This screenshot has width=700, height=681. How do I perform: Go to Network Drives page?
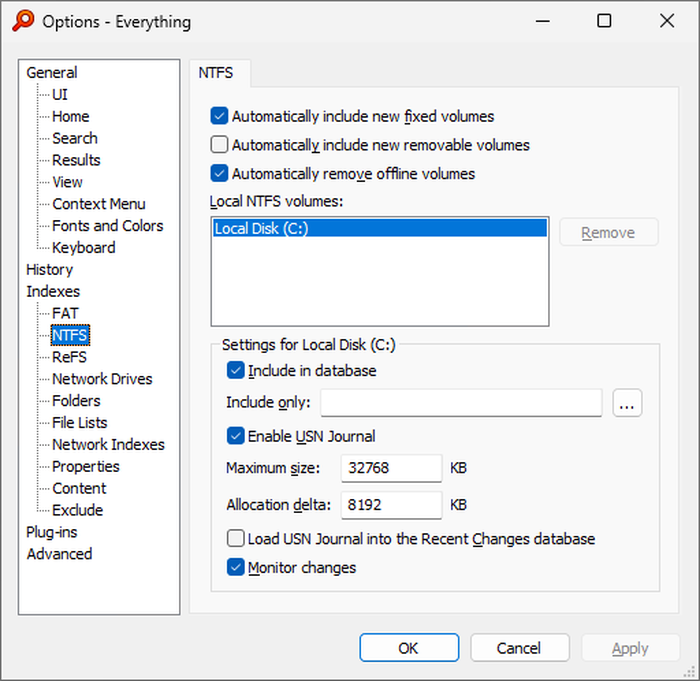coord(102,379)
